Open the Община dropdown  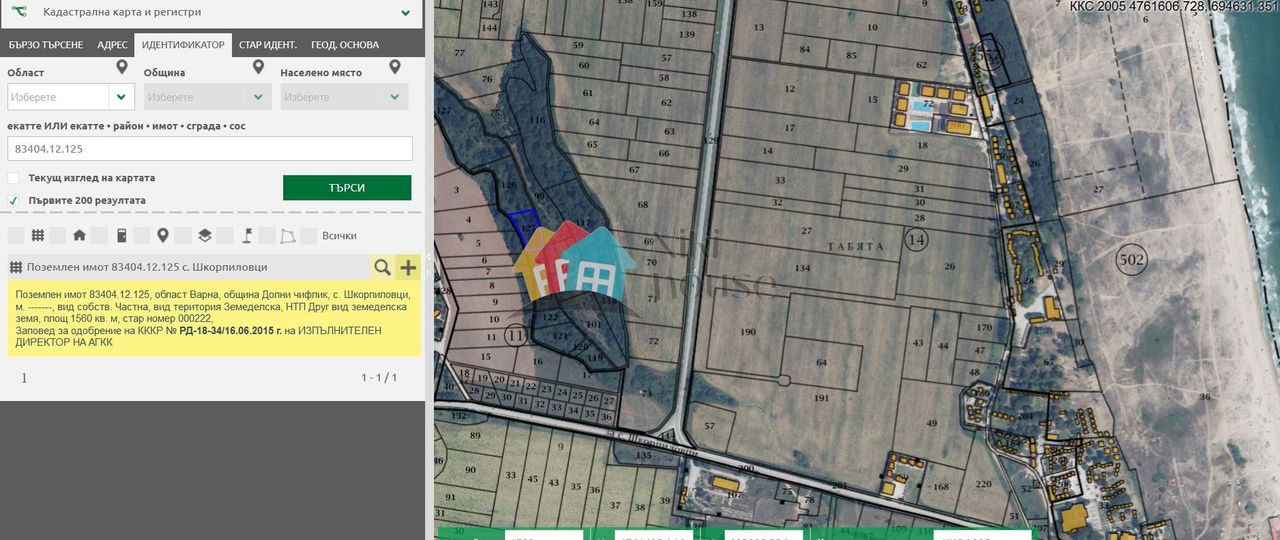point(208,97)
